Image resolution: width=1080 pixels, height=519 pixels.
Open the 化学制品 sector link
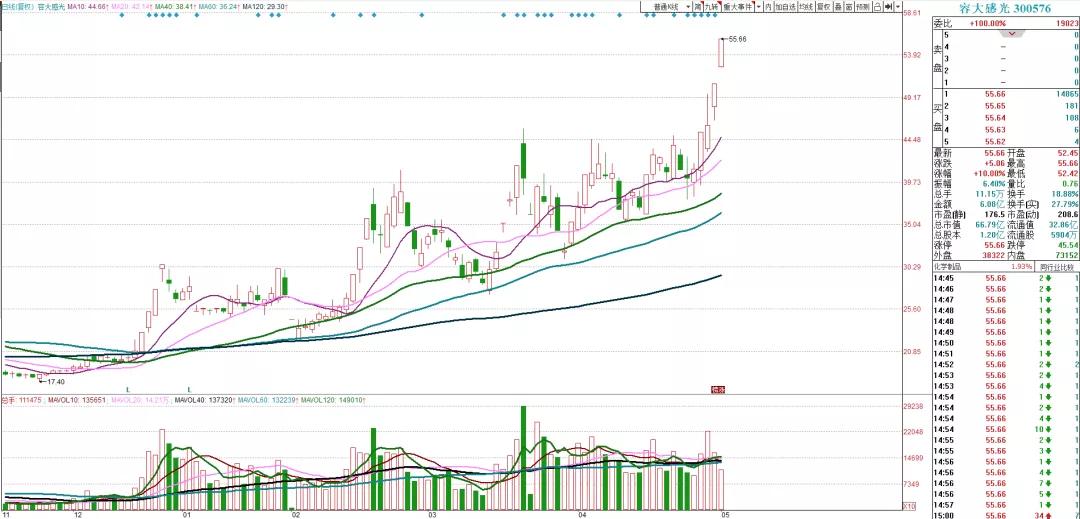950,267
